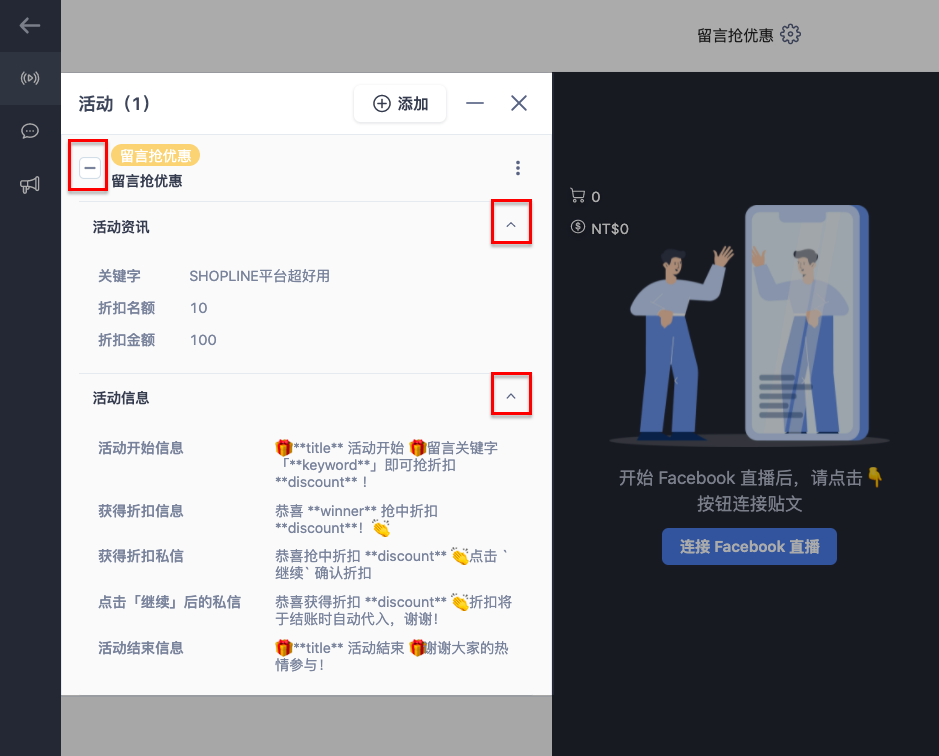The height and width of the screenshot is (756, 939).
Task: Open the chat messages sidebar icon
Action: click(30, 131)
